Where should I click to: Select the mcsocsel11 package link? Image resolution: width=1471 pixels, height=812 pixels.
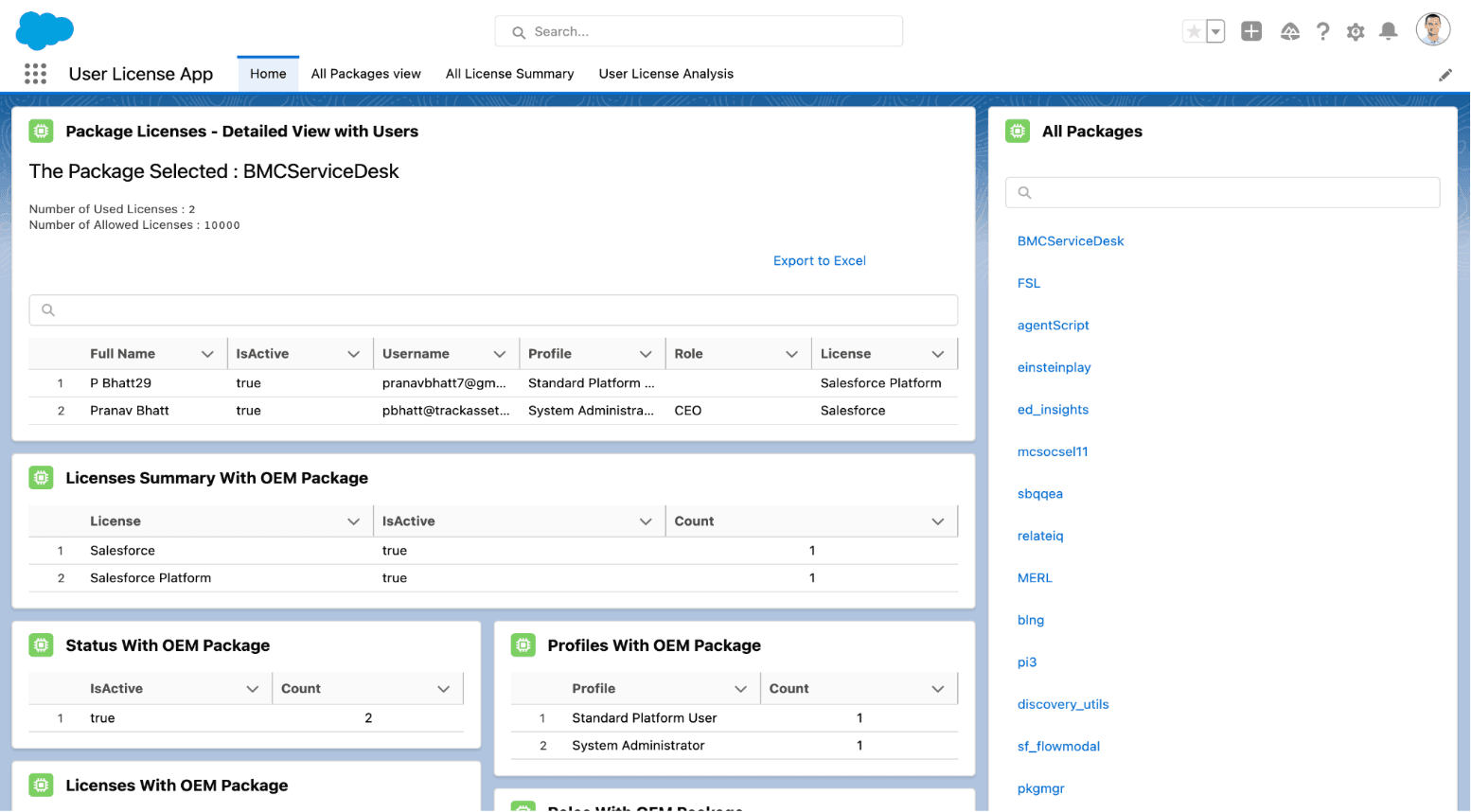1053,451
